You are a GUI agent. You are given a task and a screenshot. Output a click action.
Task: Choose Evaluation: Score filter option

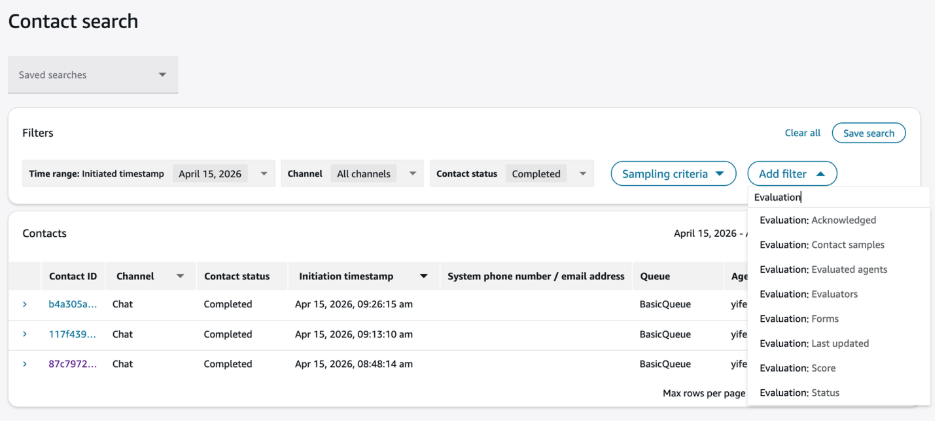pyautogui.click(x=797, y=368)
